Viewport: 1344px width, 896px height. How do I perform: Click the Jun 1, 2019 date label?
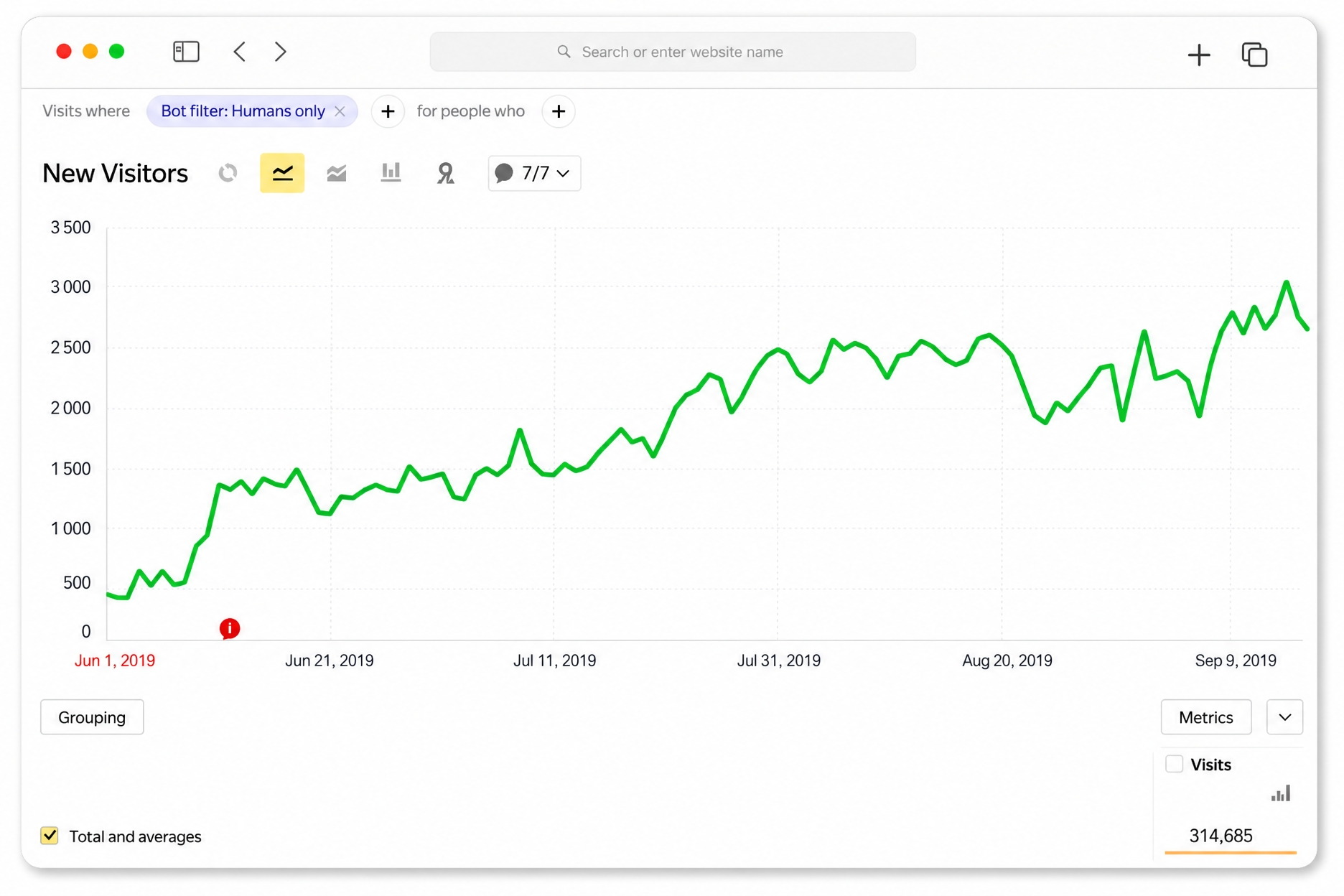115,661
